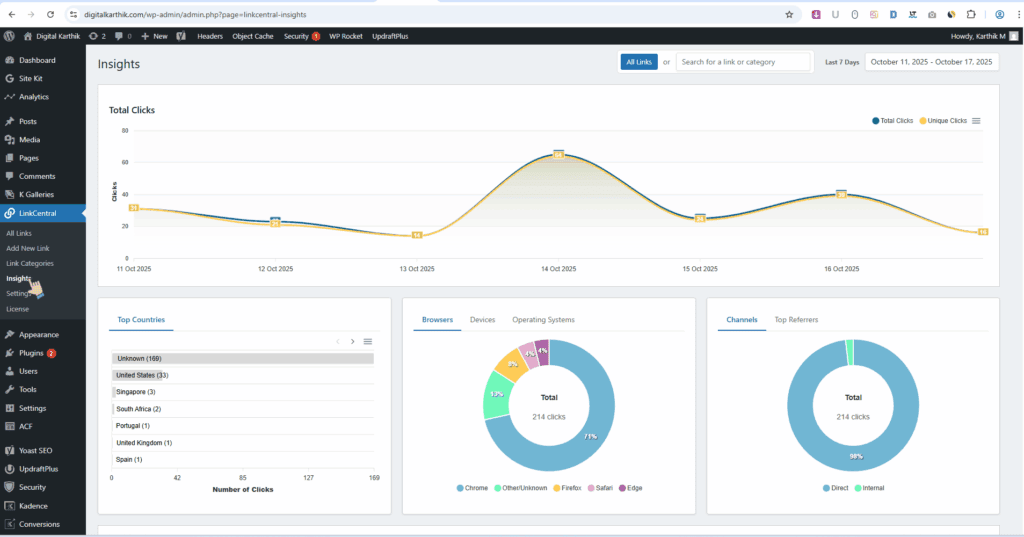Switch to the Devices tab
The height and width of the screenshot is (537, 1024).
tap(482, 320)
